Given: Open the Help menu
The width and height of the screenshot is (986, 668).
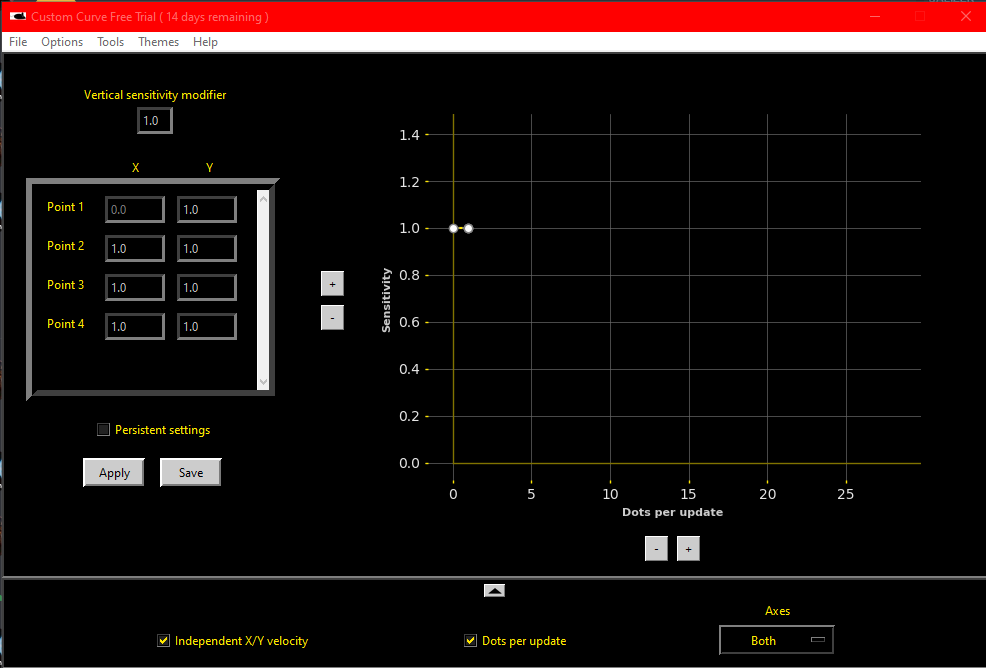Looking at the screenshot, I should pyautogui.click(x=206, y=42).
